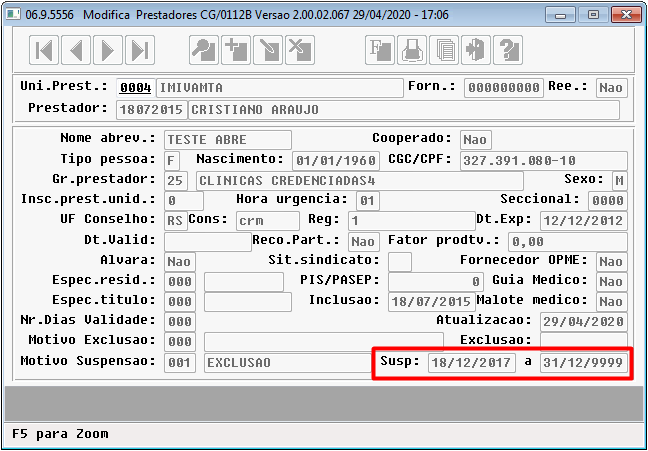Screen dimensions: 648x451
Task: Maximize the Modifica Prestadores window
Action: click(x=593, y=15)
